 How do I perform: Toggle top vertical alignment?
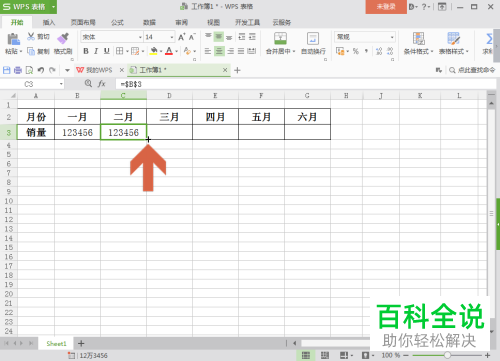208,36
